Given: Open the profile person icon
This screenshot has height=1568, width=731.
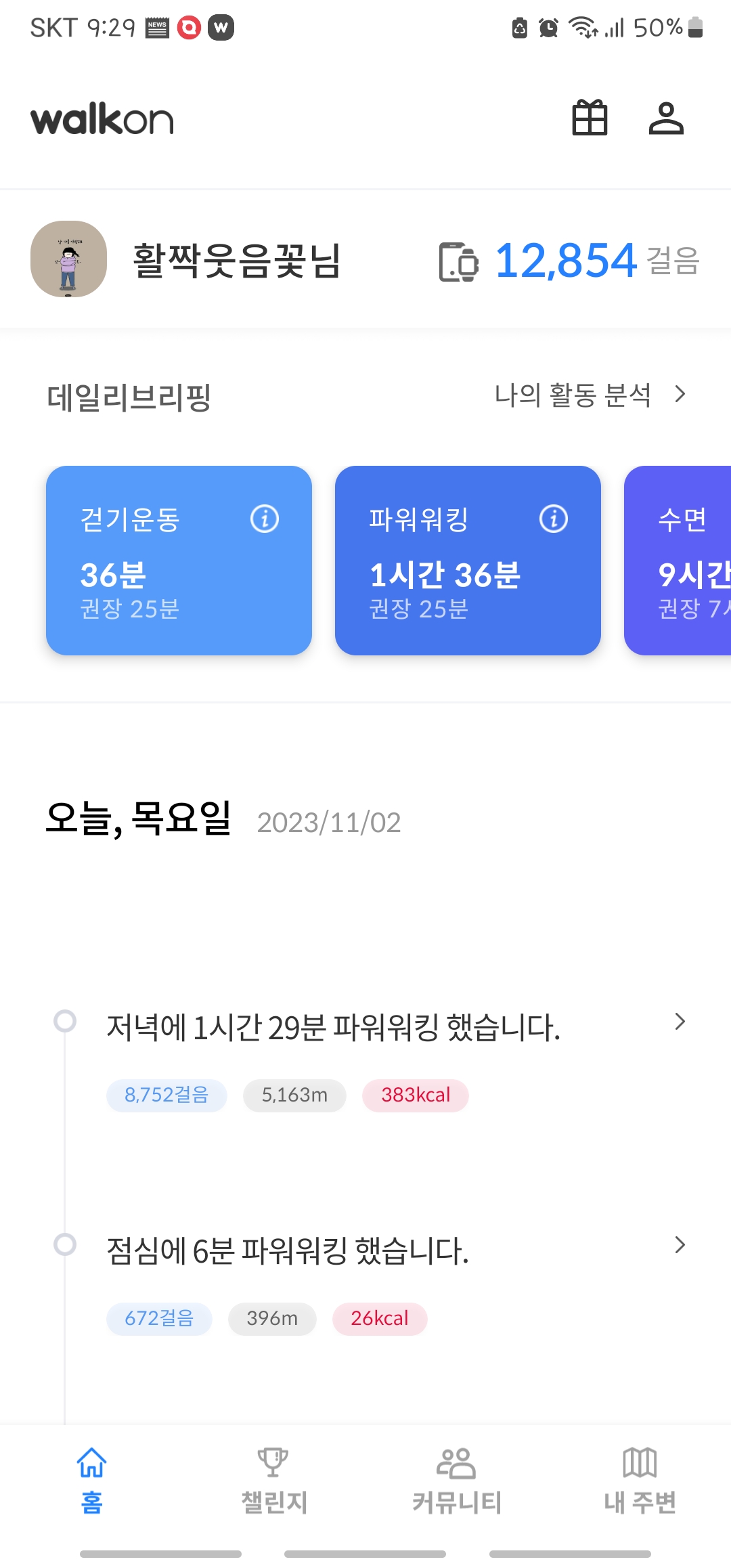Looking at the screenshot, I should (666, 118).
